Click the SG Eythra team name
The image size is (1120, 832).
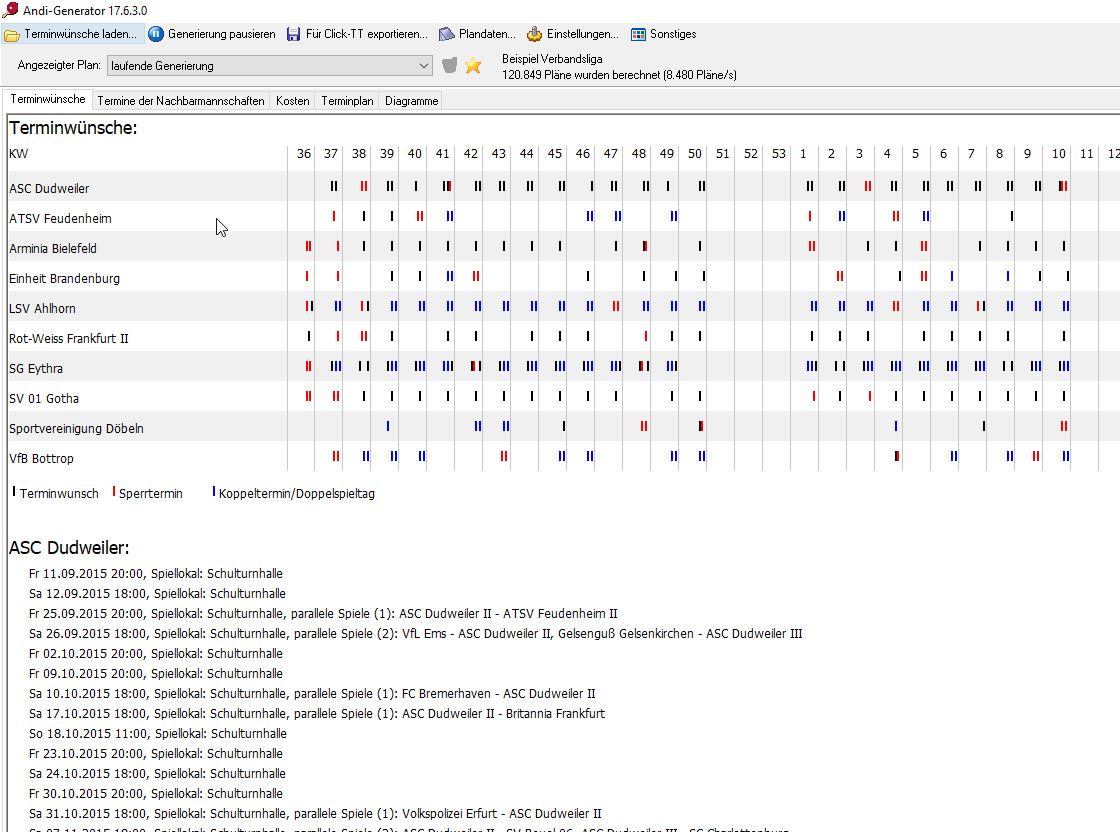(x=36, y=368)
